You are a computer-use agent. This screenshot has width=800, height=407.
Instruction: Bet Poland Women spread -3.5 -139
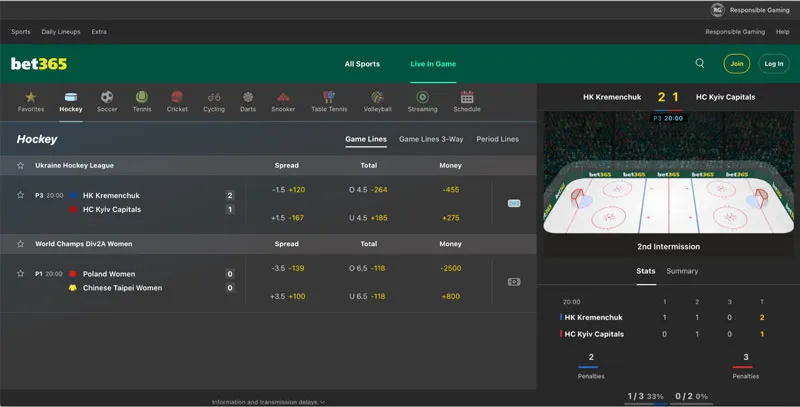[x=288, y=268]
